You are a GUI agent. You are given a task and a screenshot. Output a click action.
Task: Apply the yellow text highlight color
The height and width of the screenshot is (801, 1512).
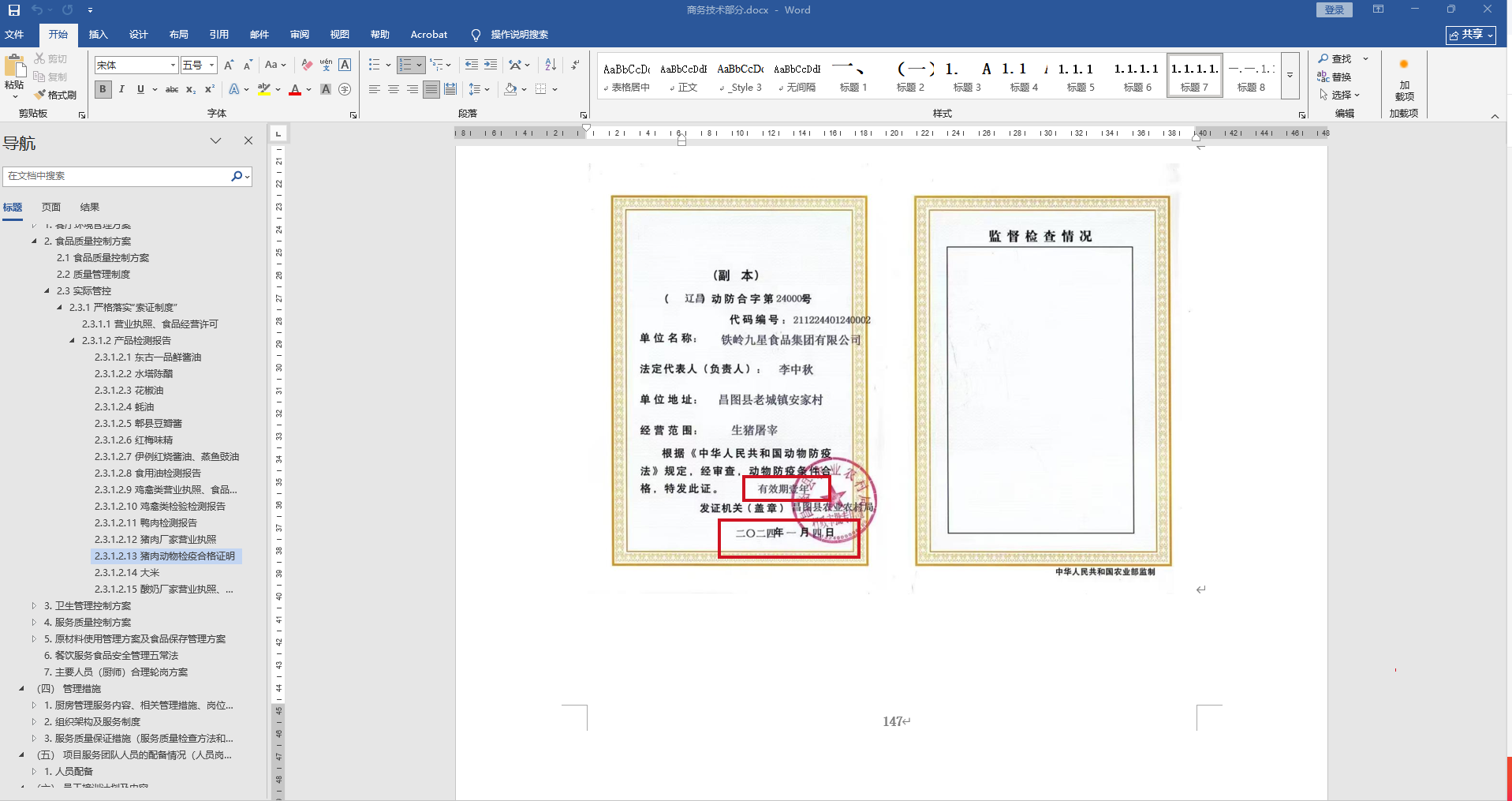264,89
